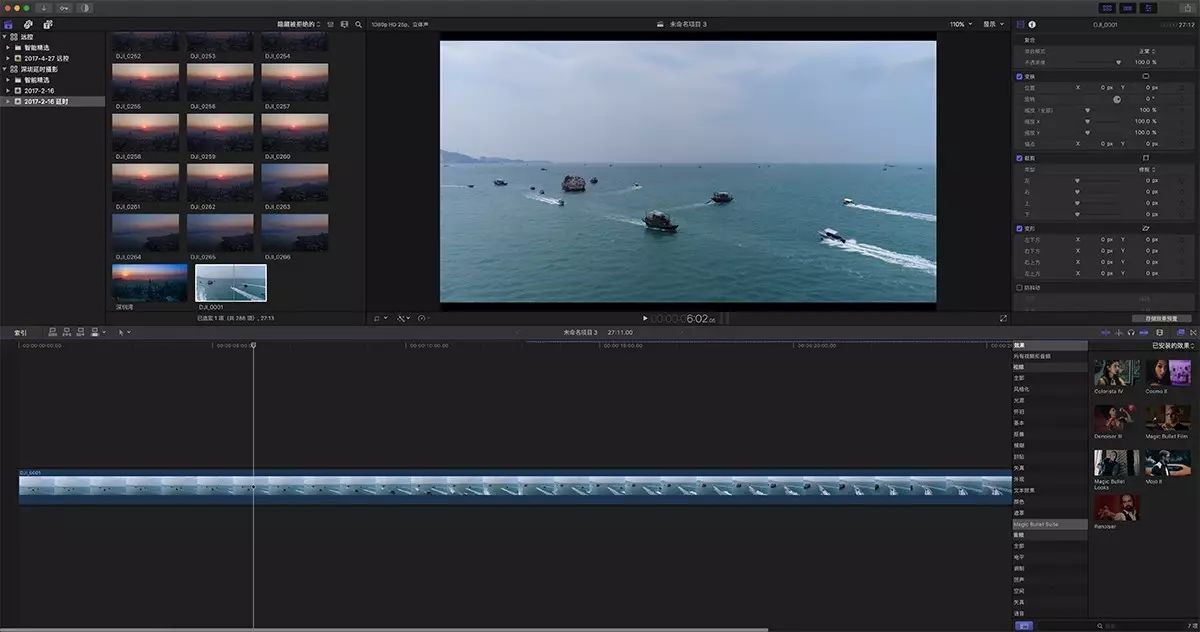Screen dimensions: 1200x632
Task: Click the viewer fullscreen arrows icon
Action: point(1003,318)
